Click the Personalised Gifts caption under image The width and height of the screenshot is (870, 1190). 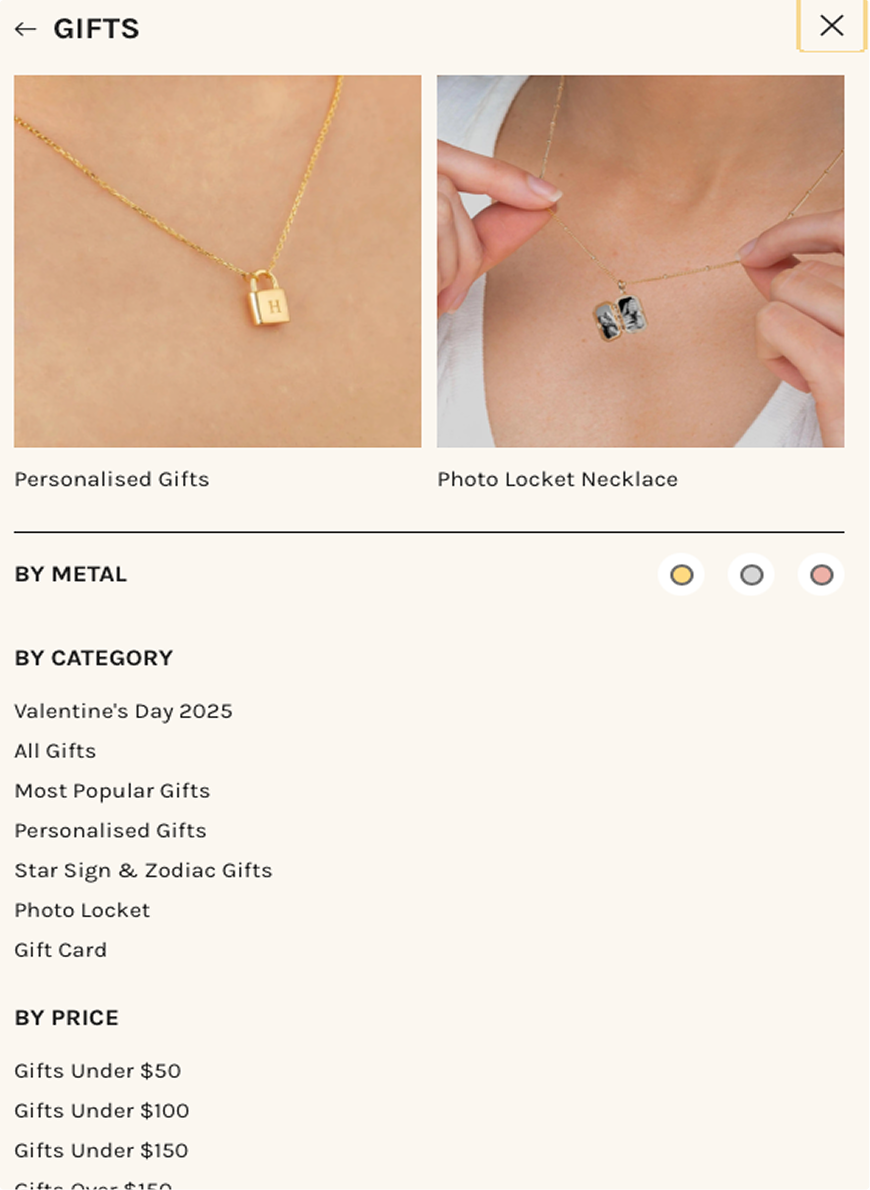(x=112, y=479)
